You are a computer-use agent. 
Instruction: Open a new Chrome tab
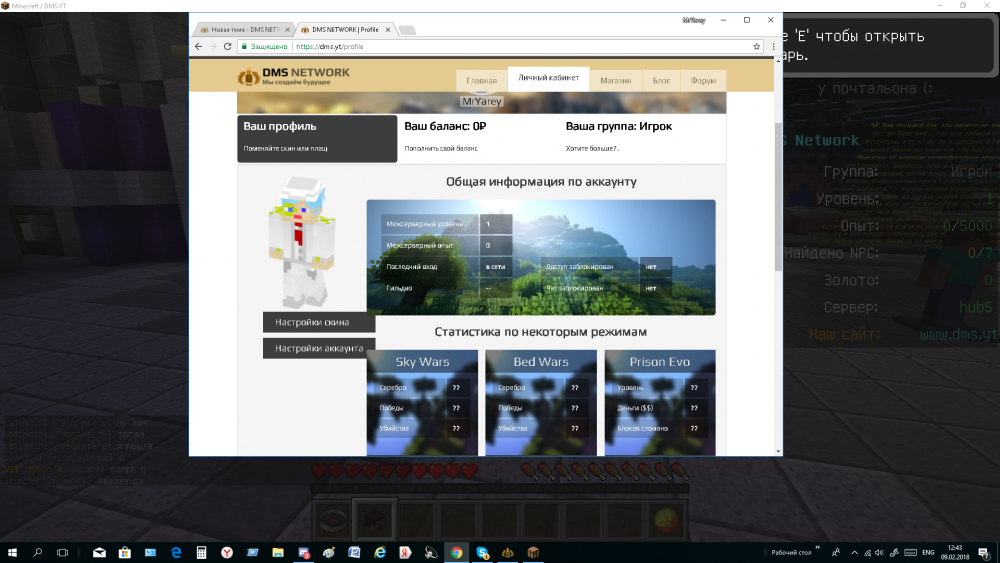pos(407,30)
